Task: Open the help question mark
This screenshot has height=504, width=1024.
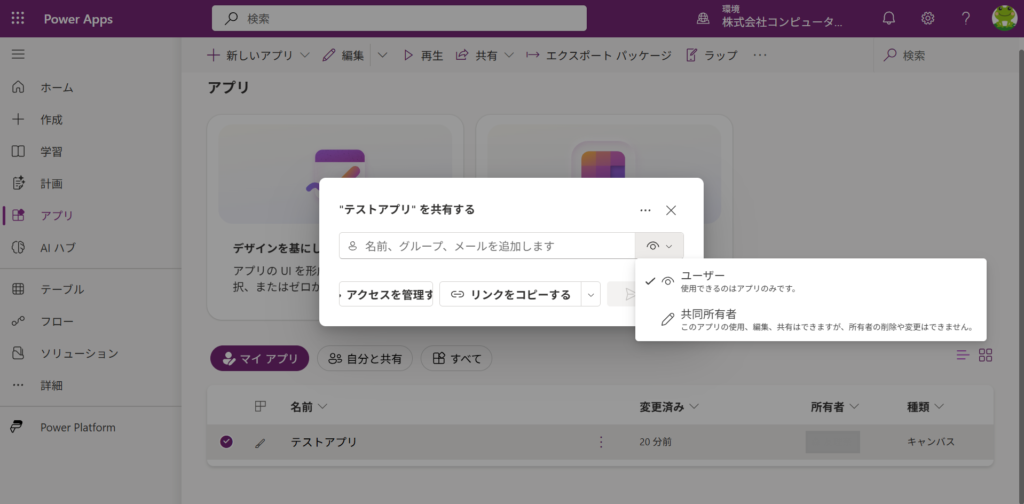Action: point(966,19)
